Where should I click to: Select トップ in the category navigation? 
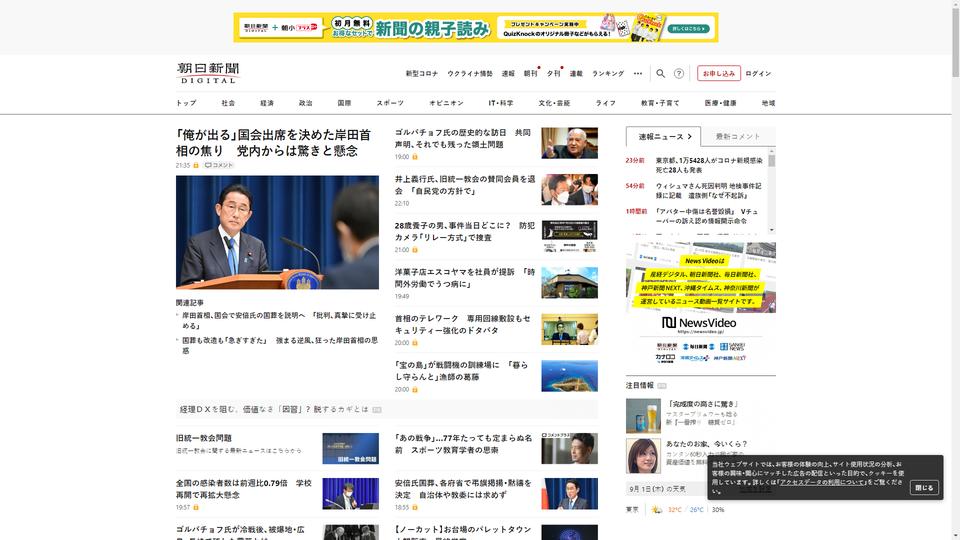point(186,103)
